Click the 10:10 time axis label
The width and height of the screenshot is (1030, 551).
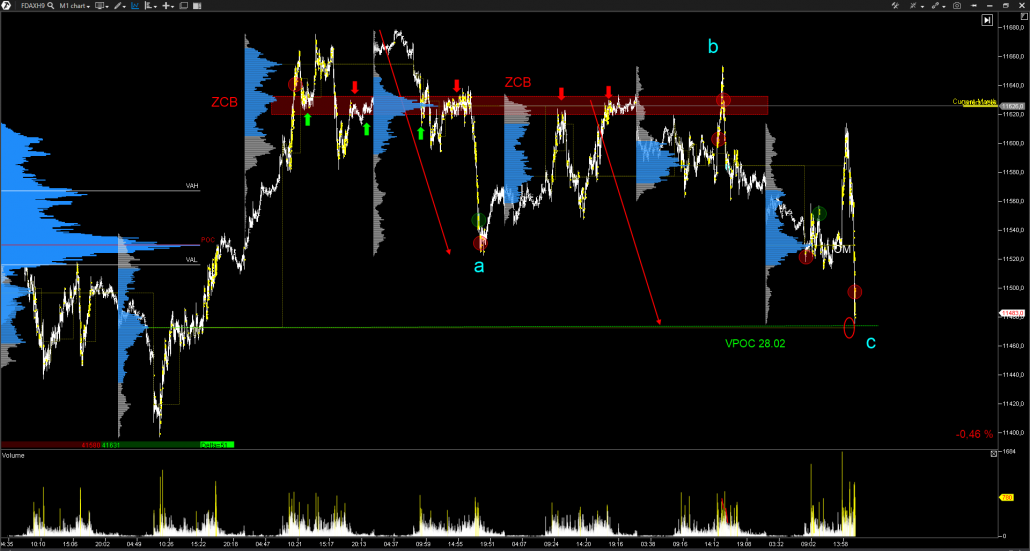(37, 544)
